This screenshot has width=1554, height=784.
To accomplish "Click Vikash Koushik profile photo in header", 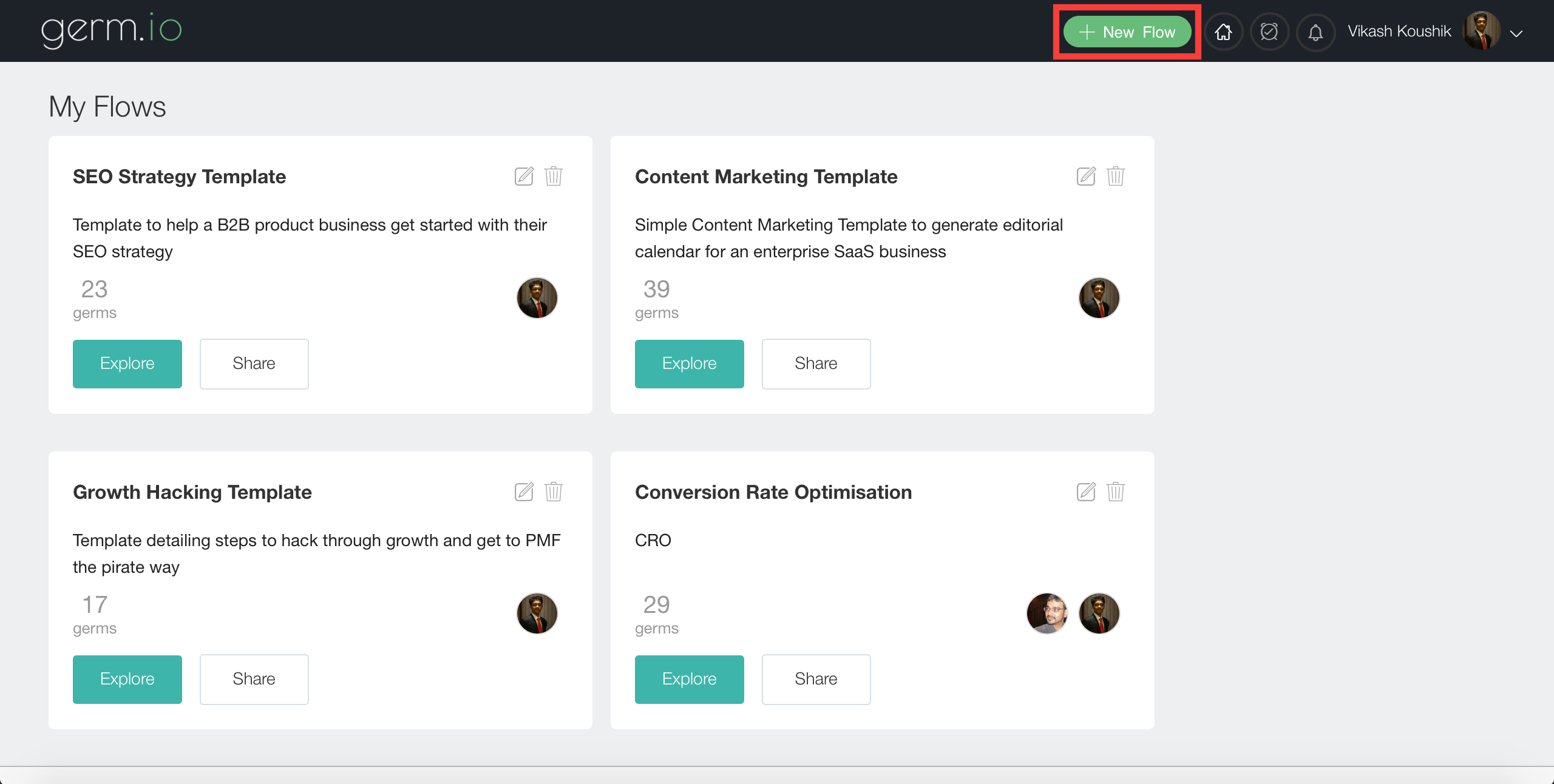I will click(x=1481, y=31).
